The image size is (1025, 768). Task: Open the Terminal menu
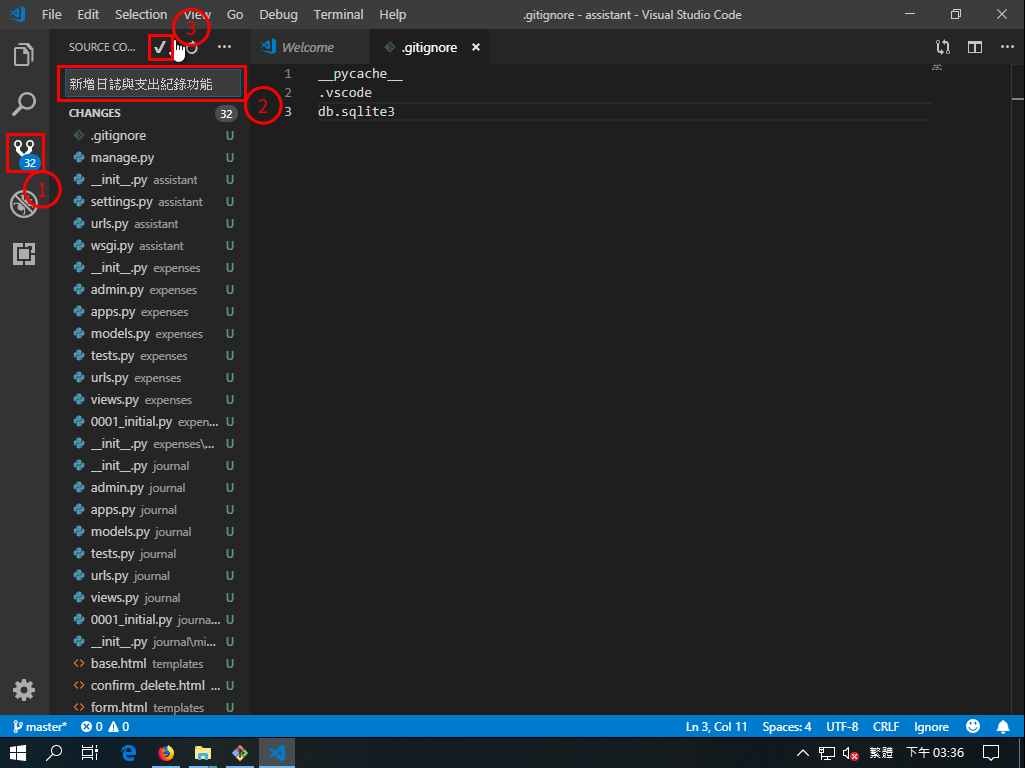tap(338, 14)
